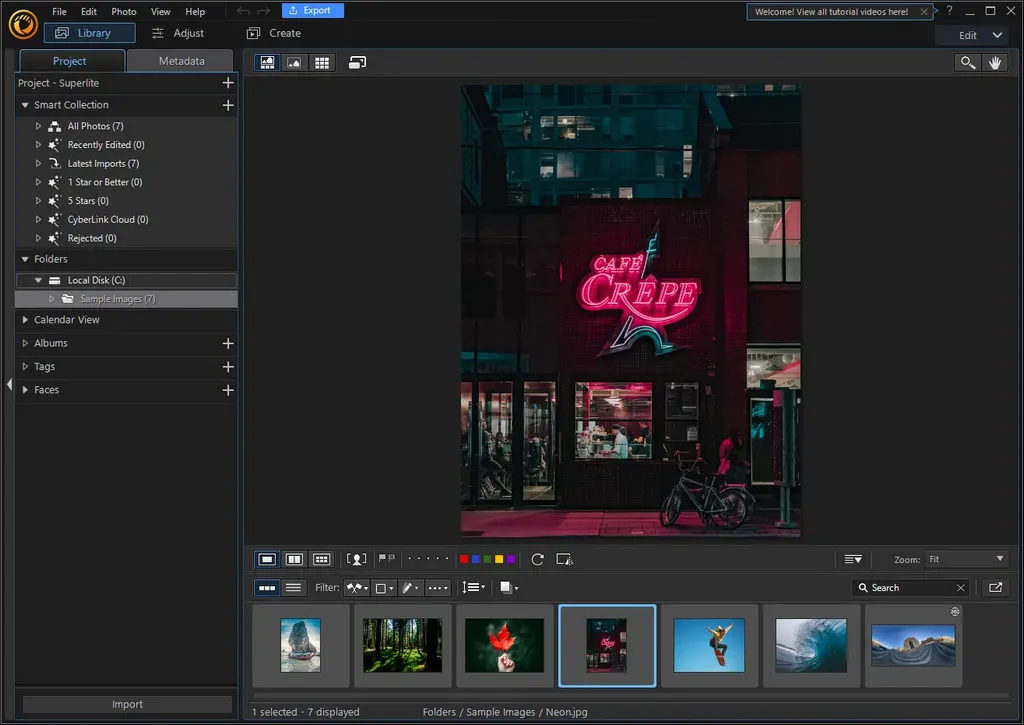Open the View menu
Viewport: 1024px width, 725px height.
(161, 12)
